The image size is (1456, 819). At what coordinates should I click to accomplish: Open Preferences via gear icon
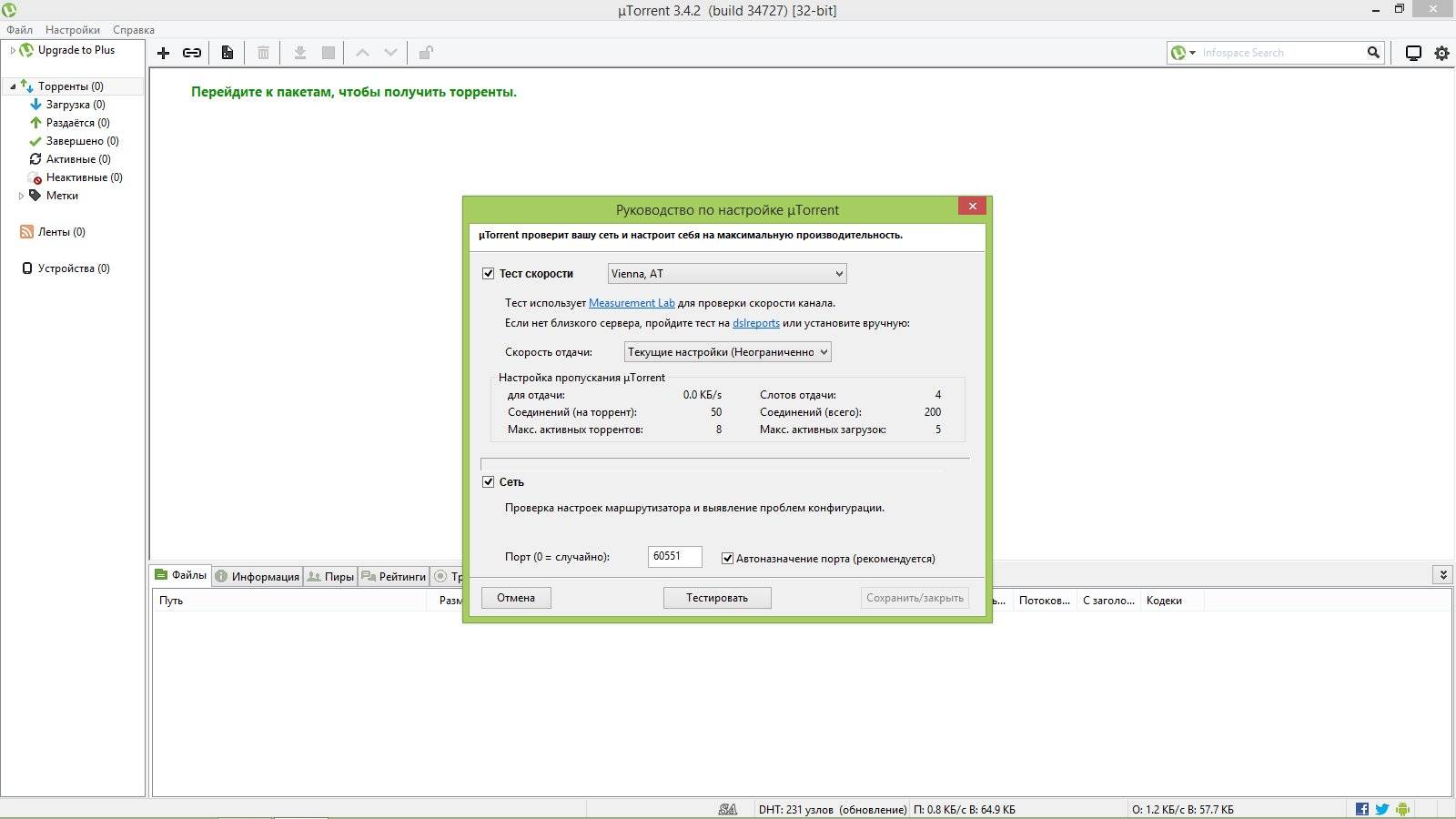click(x=1442, y=53)
